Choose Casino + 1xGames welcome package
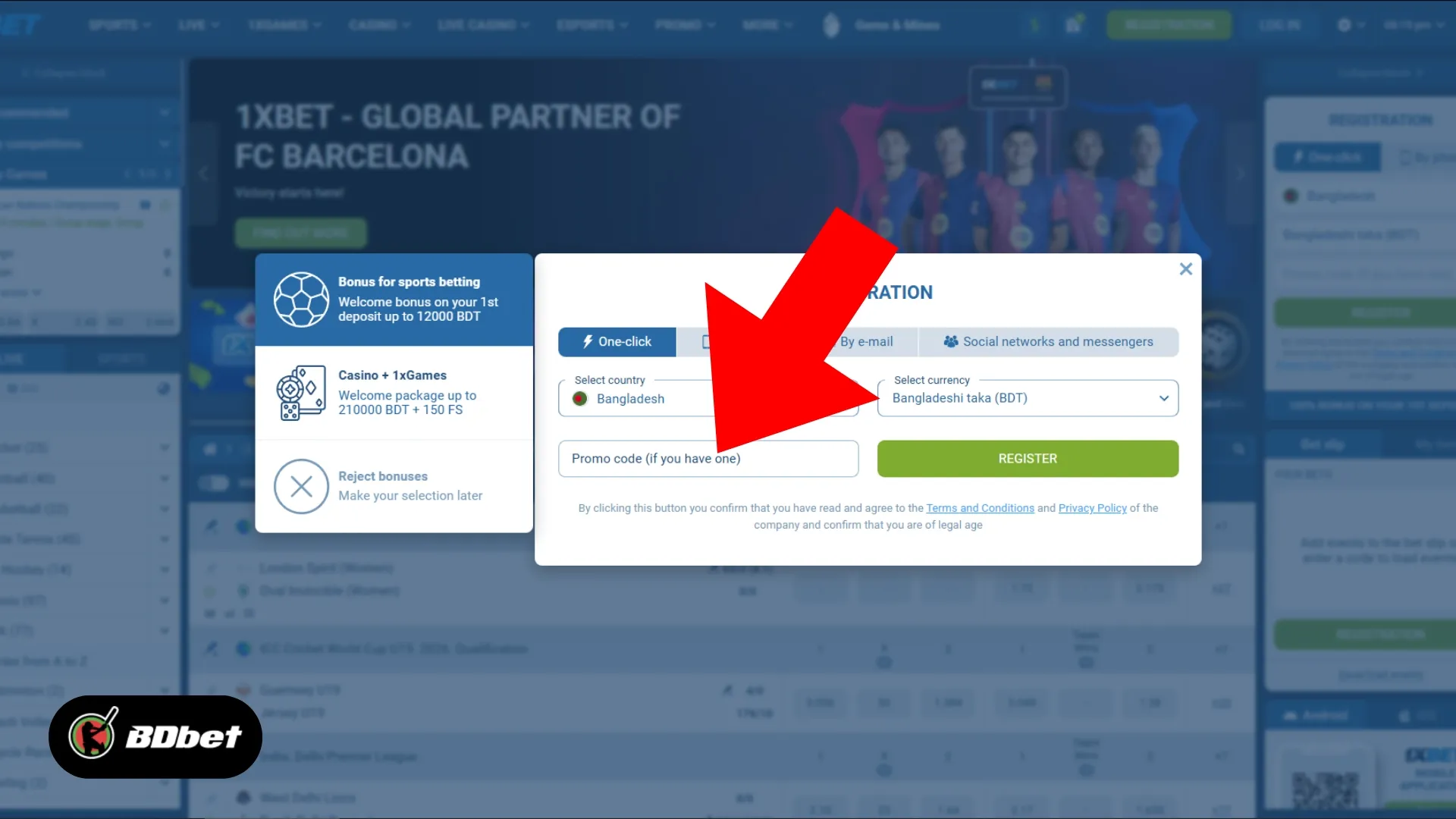Image resolution: width=1456 pixels, height=819 pixels. point(394,393)
